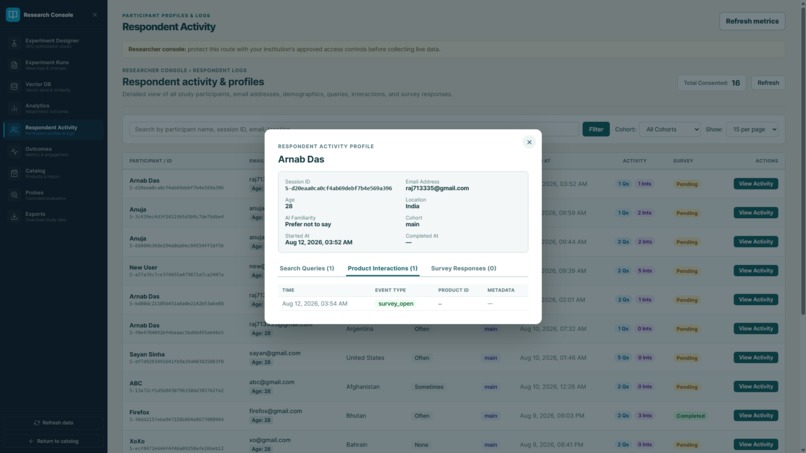Image resolution: width=806 pixels, height=453 pixels.
Task: Click Refresh button next to Total Consented
Action: tap(768, 83)
